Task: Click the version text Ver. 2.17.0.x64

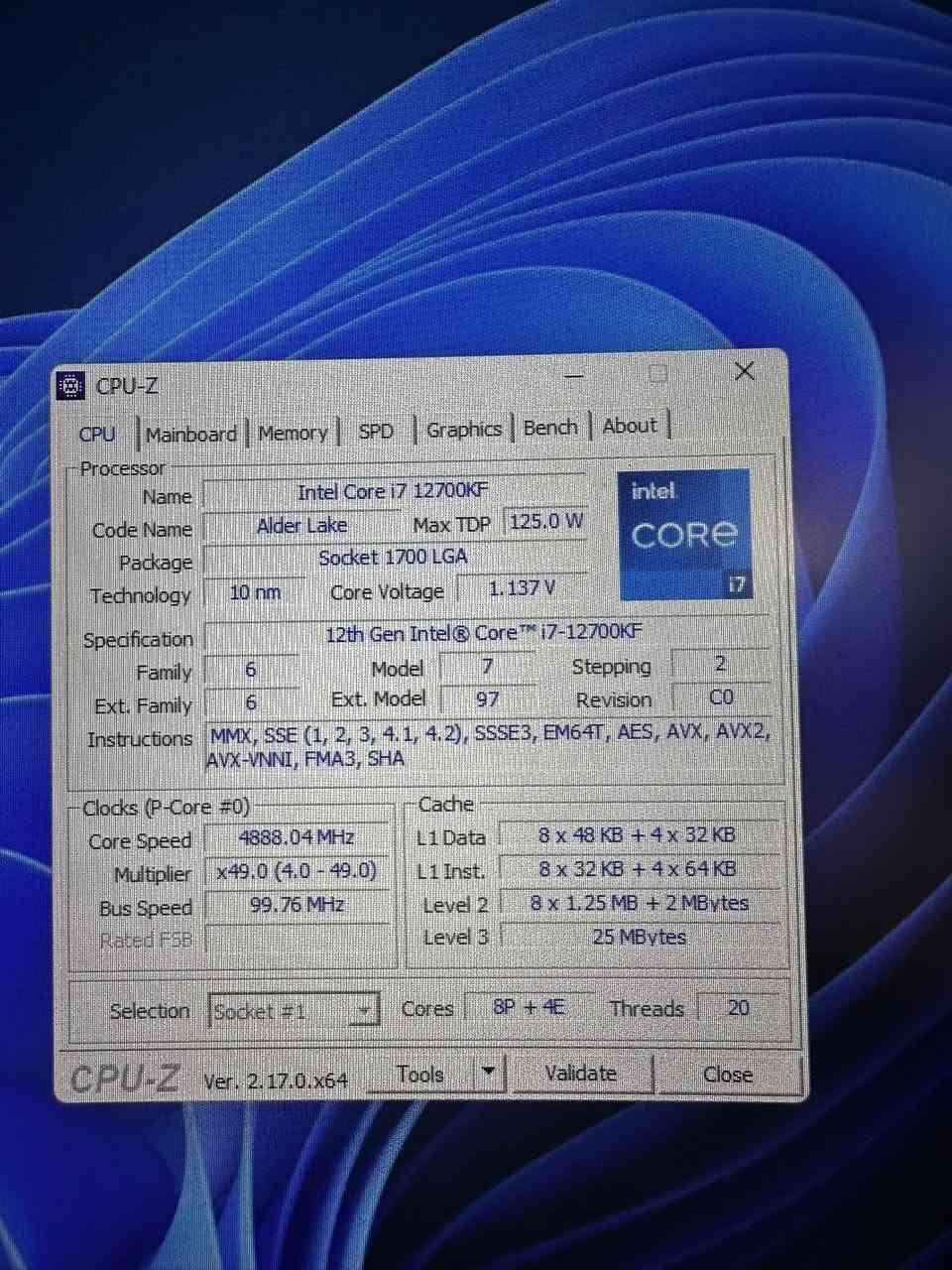Action: [x=276, y=1080]
